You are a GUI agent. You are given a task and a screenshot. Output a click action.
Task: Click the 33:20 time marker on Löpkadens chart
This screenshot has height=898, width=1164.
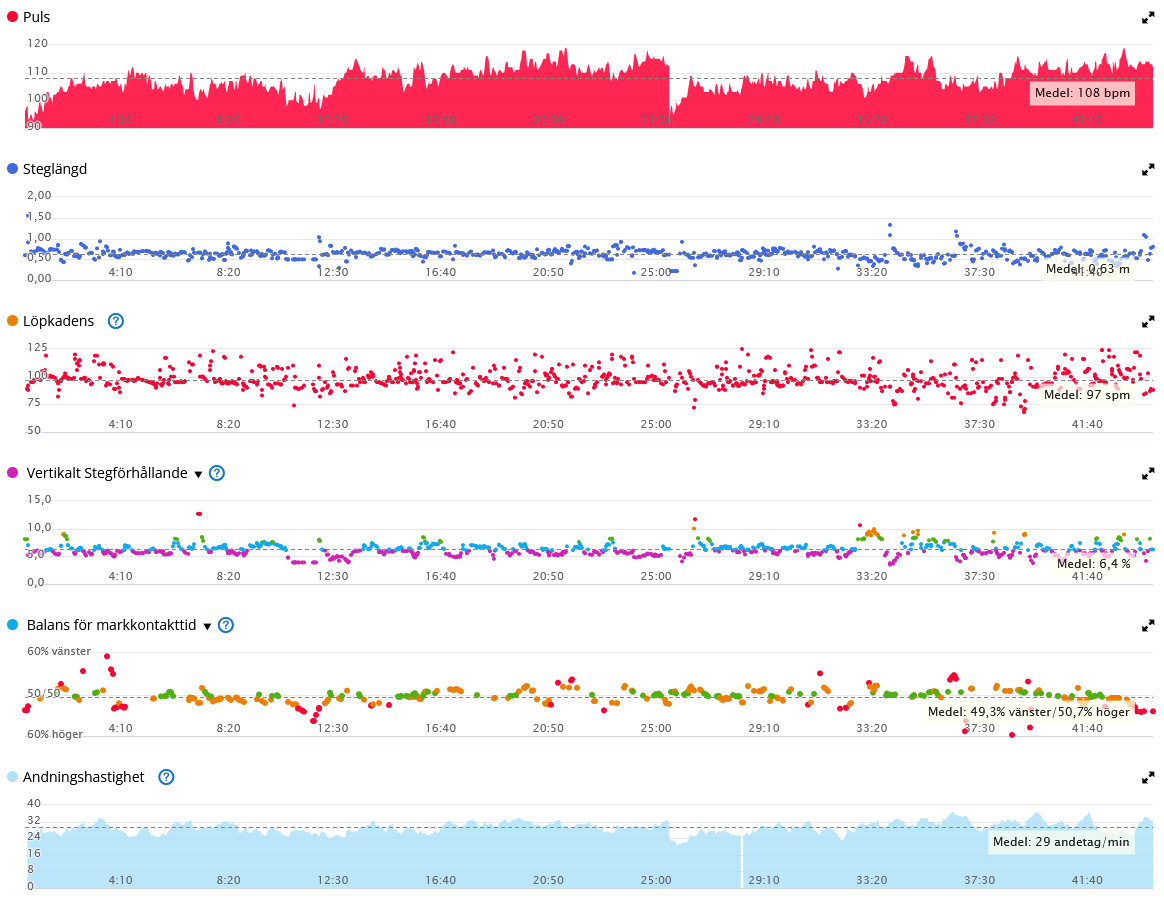coord(871,425)
